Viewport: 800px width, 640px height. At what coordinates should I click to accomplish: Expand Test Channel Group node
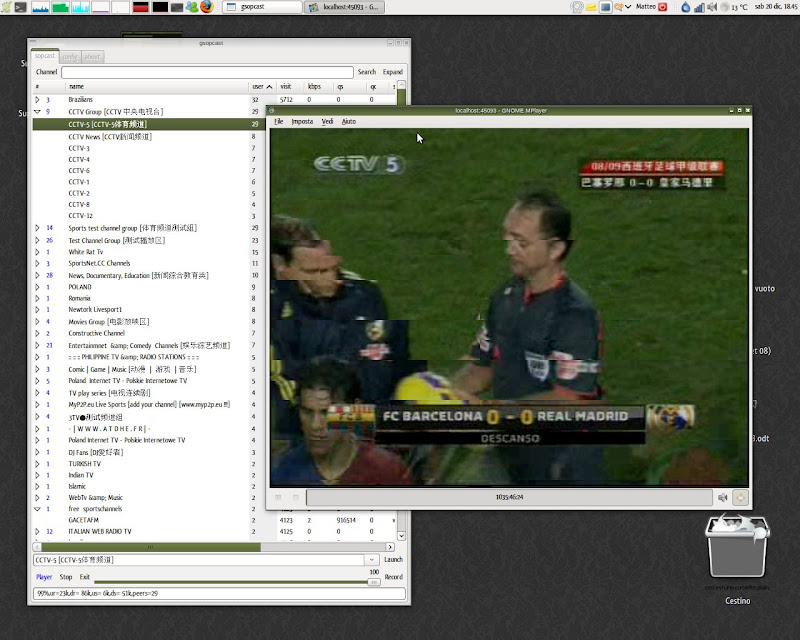pos(37,240)
